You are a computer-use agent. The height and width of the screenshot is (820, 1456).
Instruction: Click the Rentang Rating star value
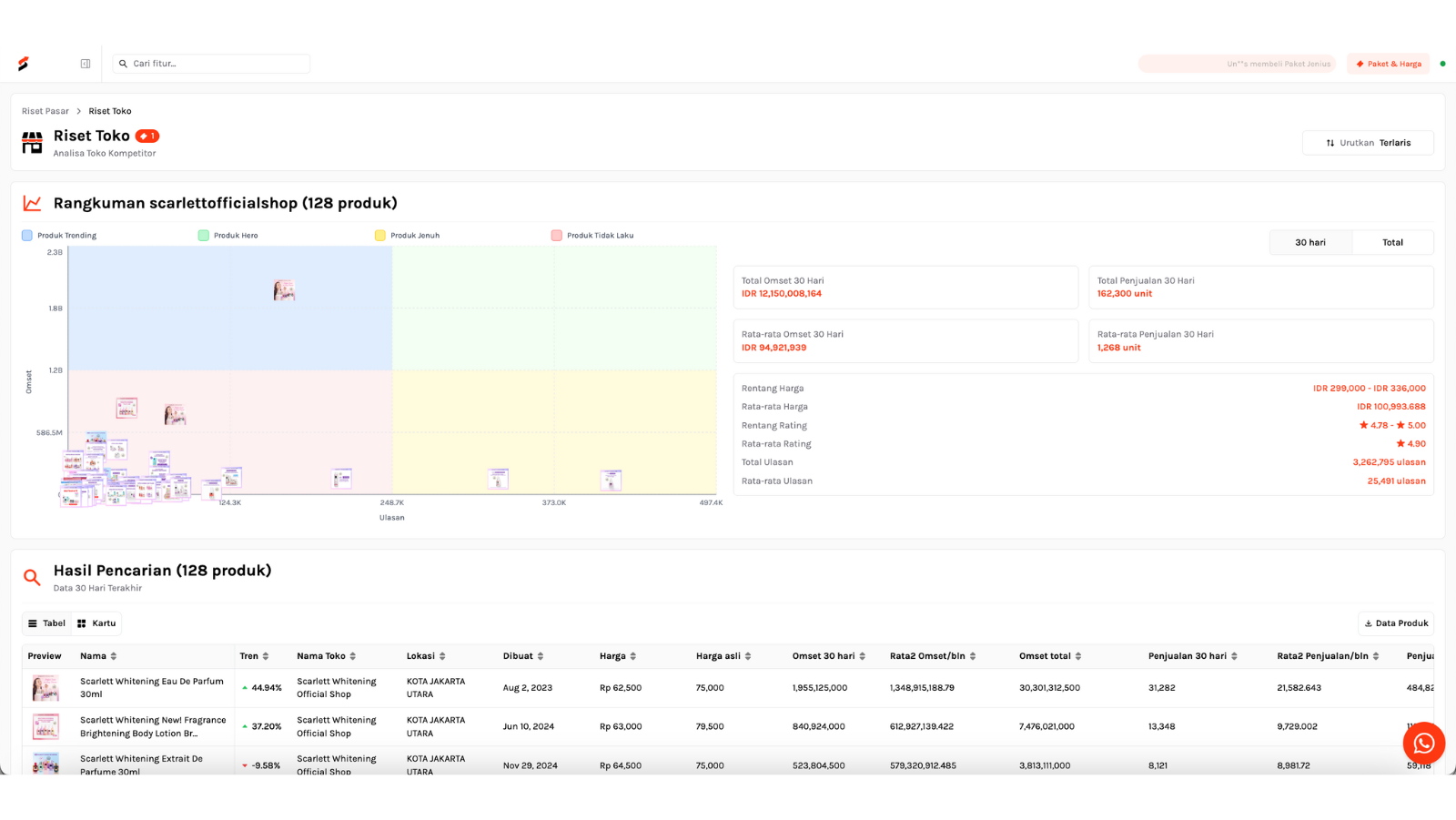(x=1392, y=426)
